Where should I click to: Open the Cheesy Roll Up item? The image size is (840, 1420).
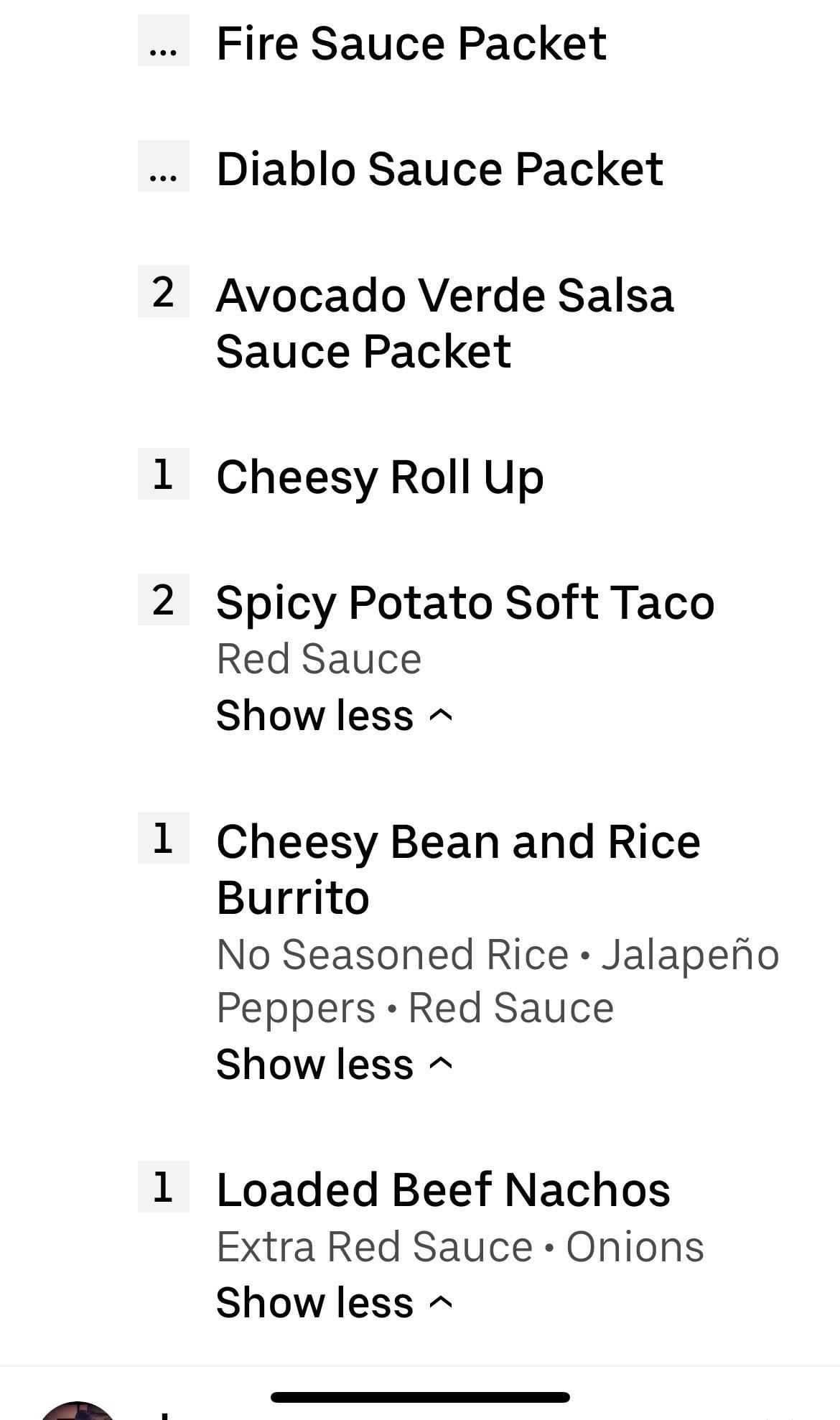coord(380,477)
